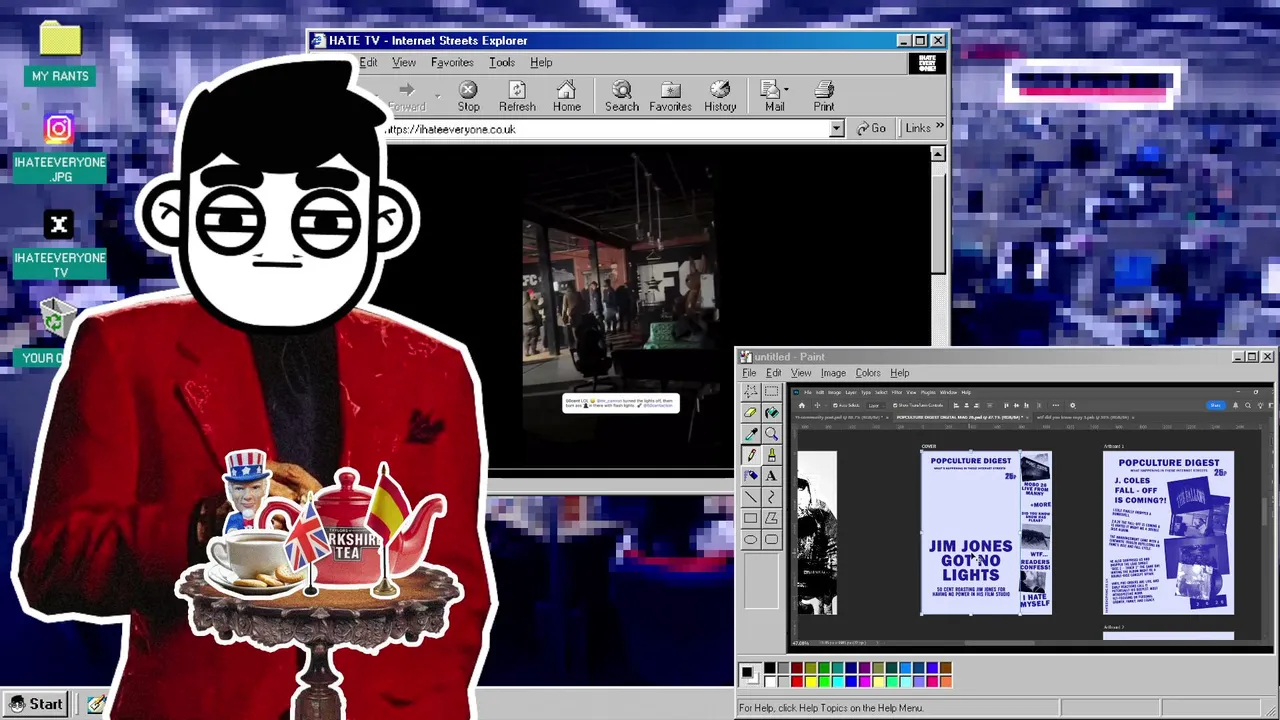
Task: Open the Tools menu in the browser
Action: (x=502, y=62)
